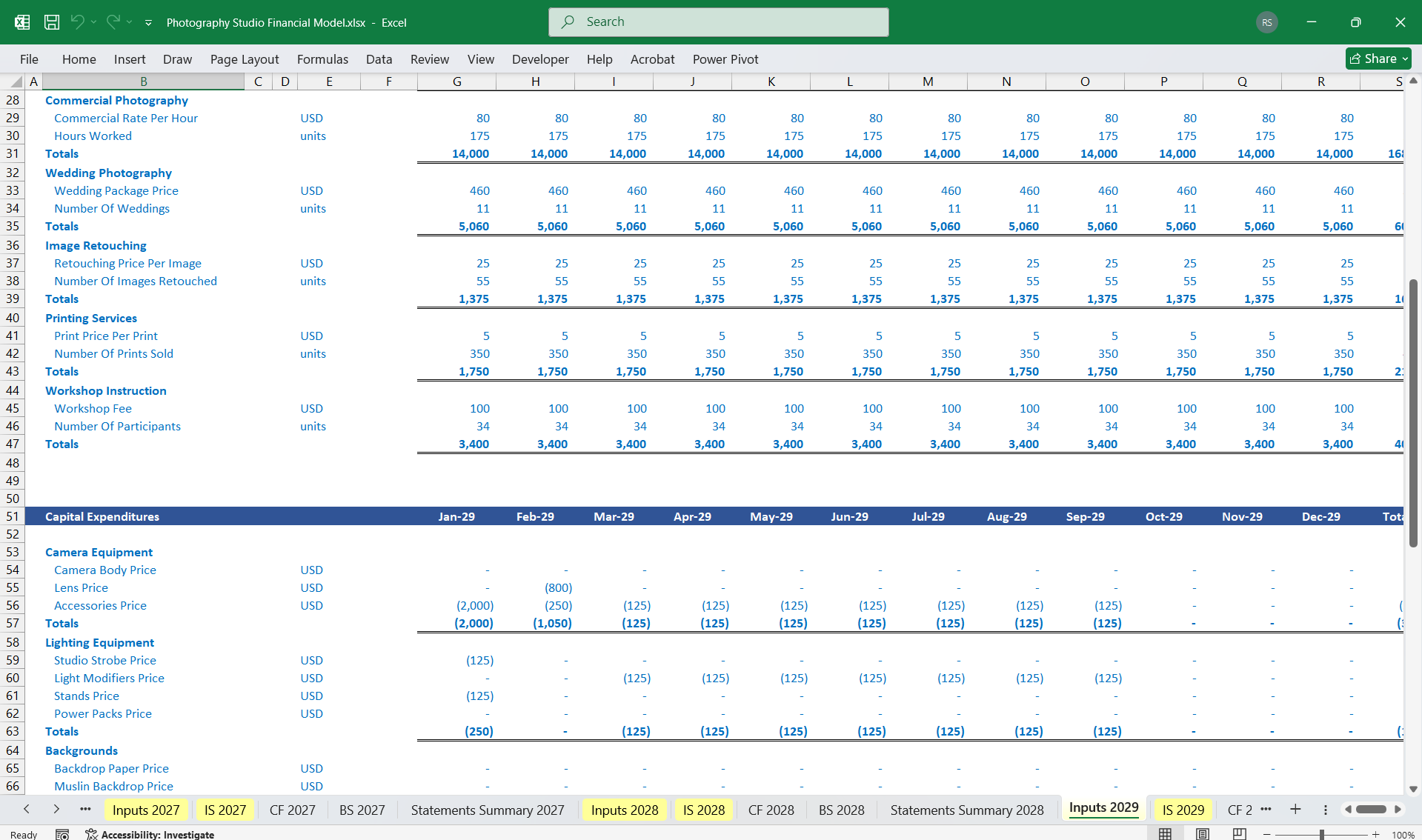Click the previous sheet navigation arrow
This screenshot has width=1422, height=840.
(27, 809)
